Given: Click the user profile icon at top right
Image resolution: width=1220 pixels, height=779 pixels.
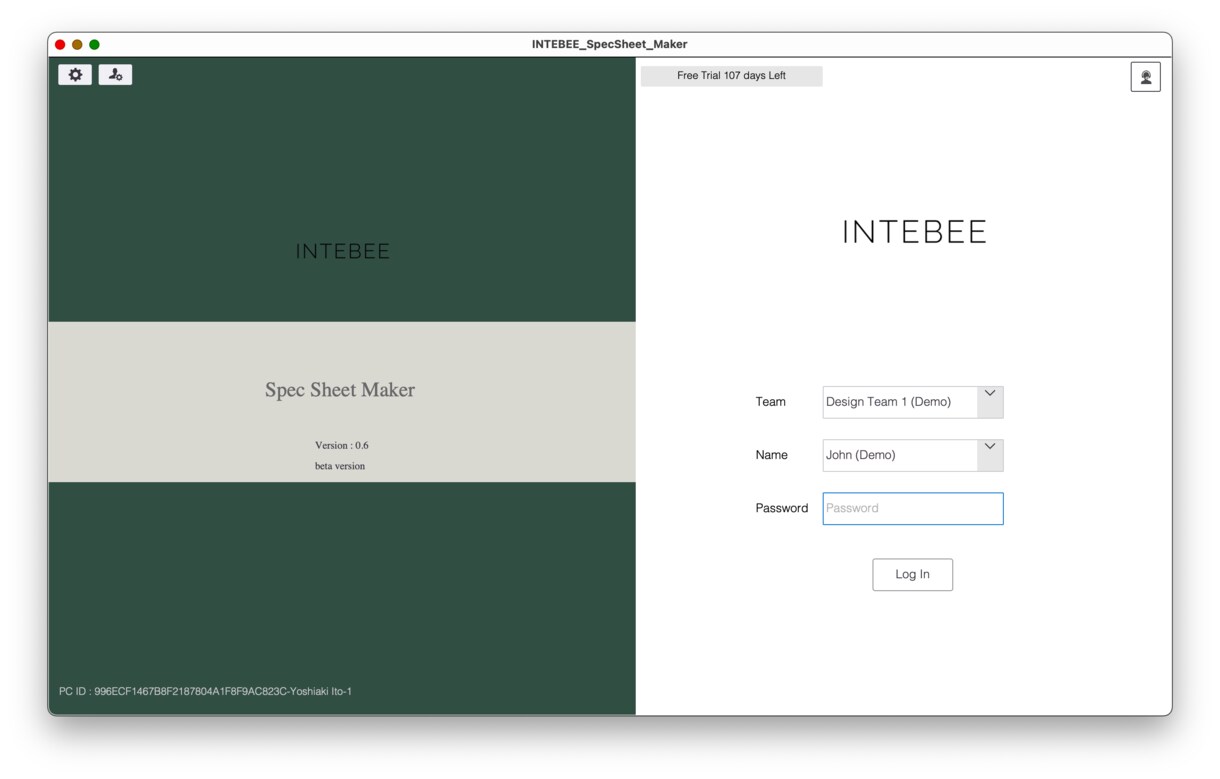Looking at the screenshot, I should 1146,77.
